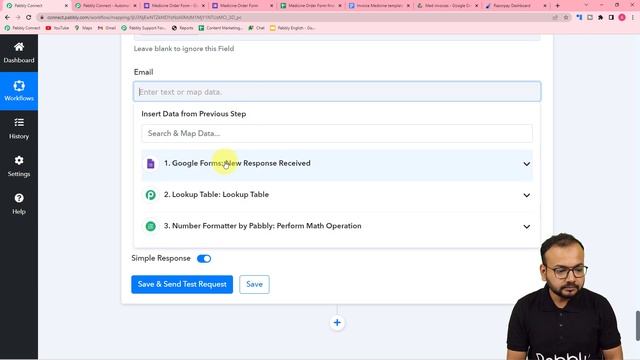Open the Pabbly Support bookmark
Viewport: 640px width, 360px height.
tap(143, 28)
